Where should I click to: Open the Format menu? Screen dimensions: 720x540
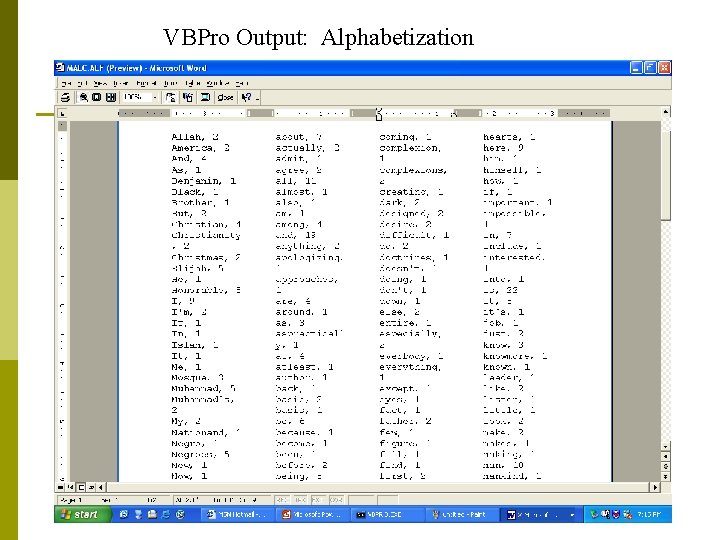click(146, 83)
